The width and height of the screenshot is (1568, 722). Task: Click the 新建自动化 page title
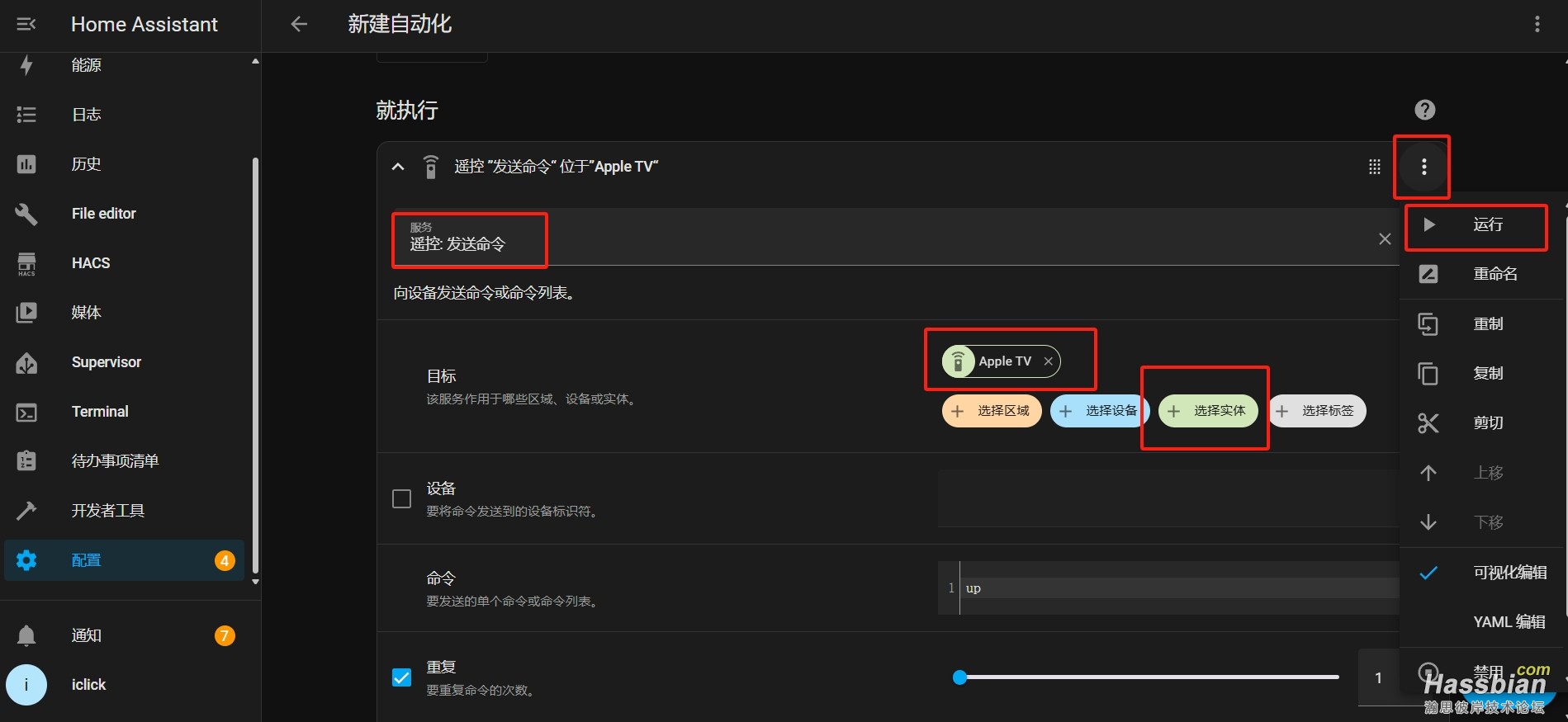[x=400, y=25]
